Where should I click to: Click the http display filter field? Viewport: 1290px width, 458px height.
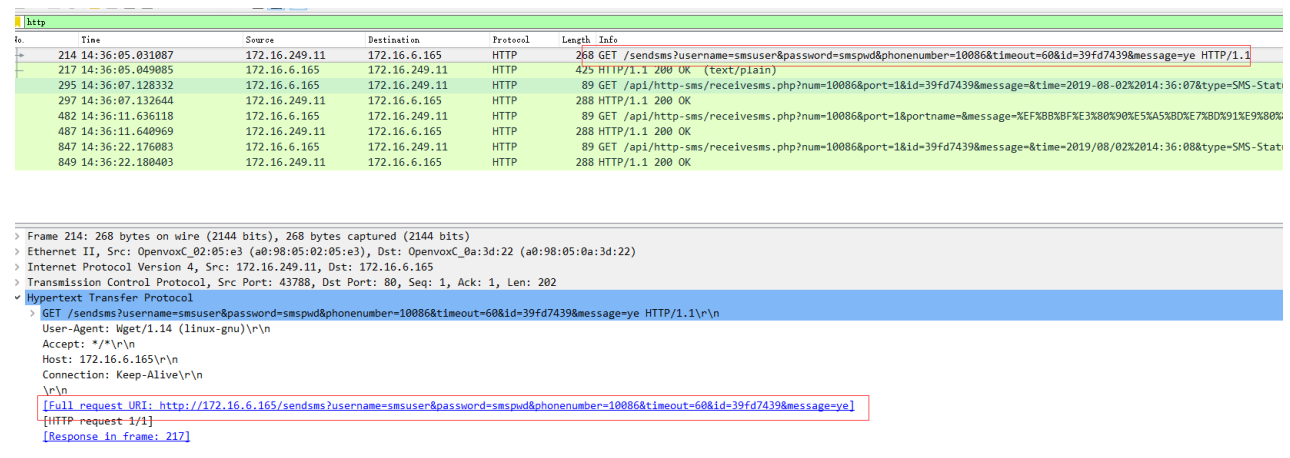(x=654, y=22)
